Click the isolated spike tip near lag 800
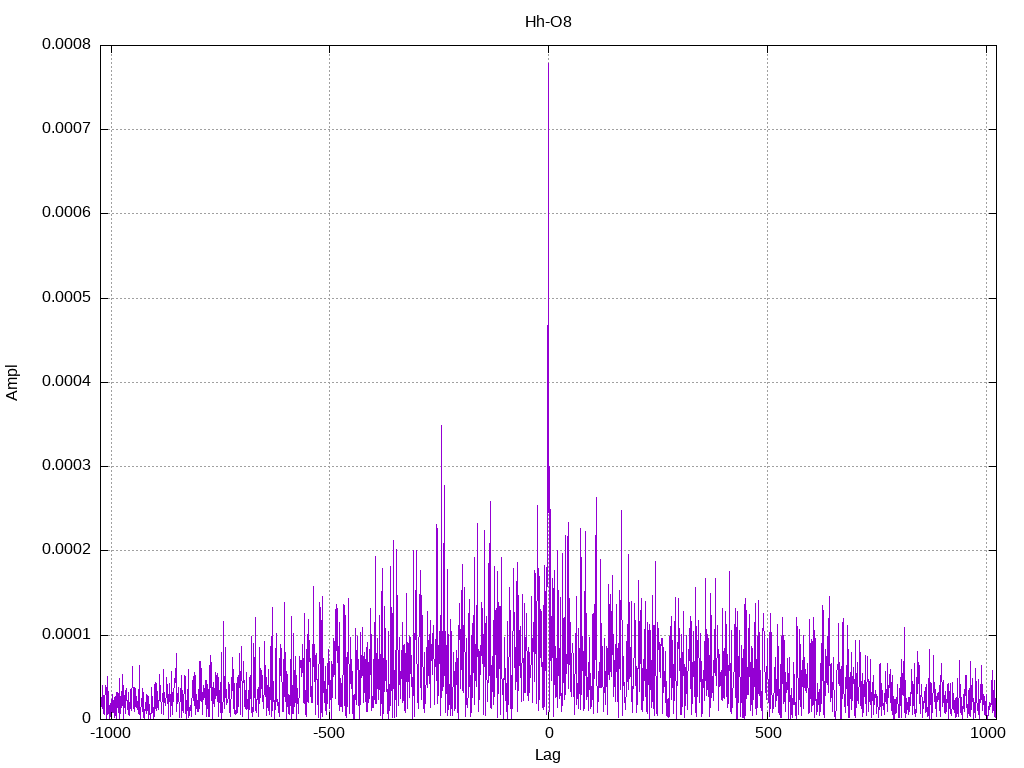Screen dimensions: 1024x768 pos(905,628)
